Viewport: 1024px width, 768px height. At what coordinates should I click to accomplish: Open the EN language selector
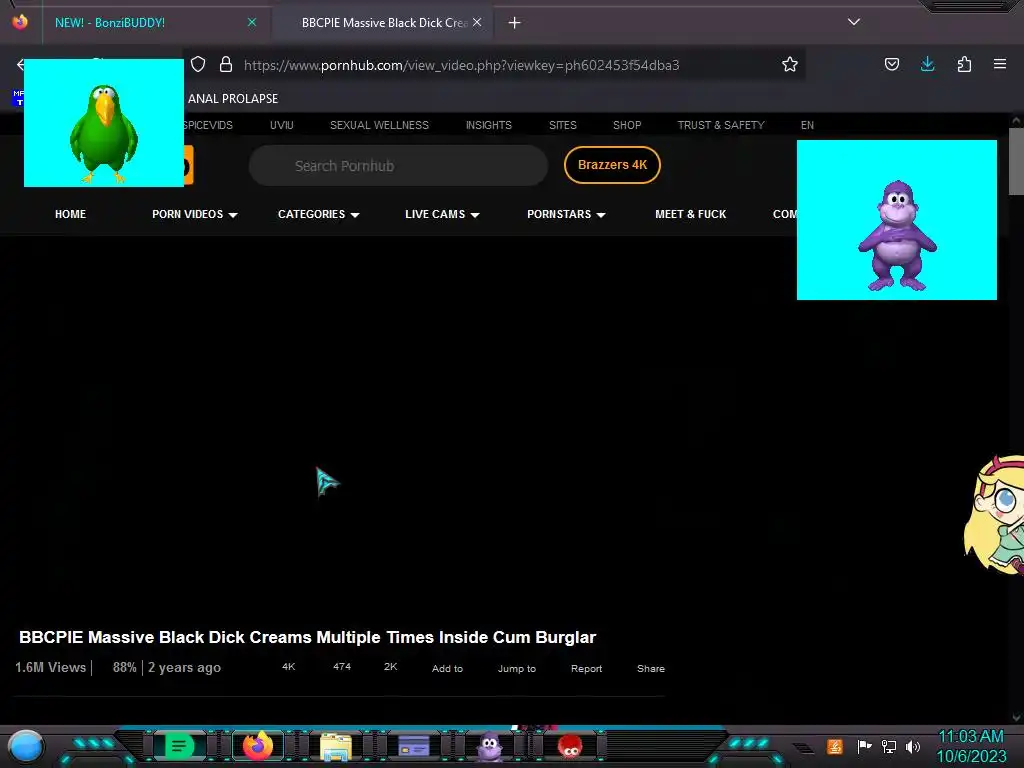[x=807, y=125]
